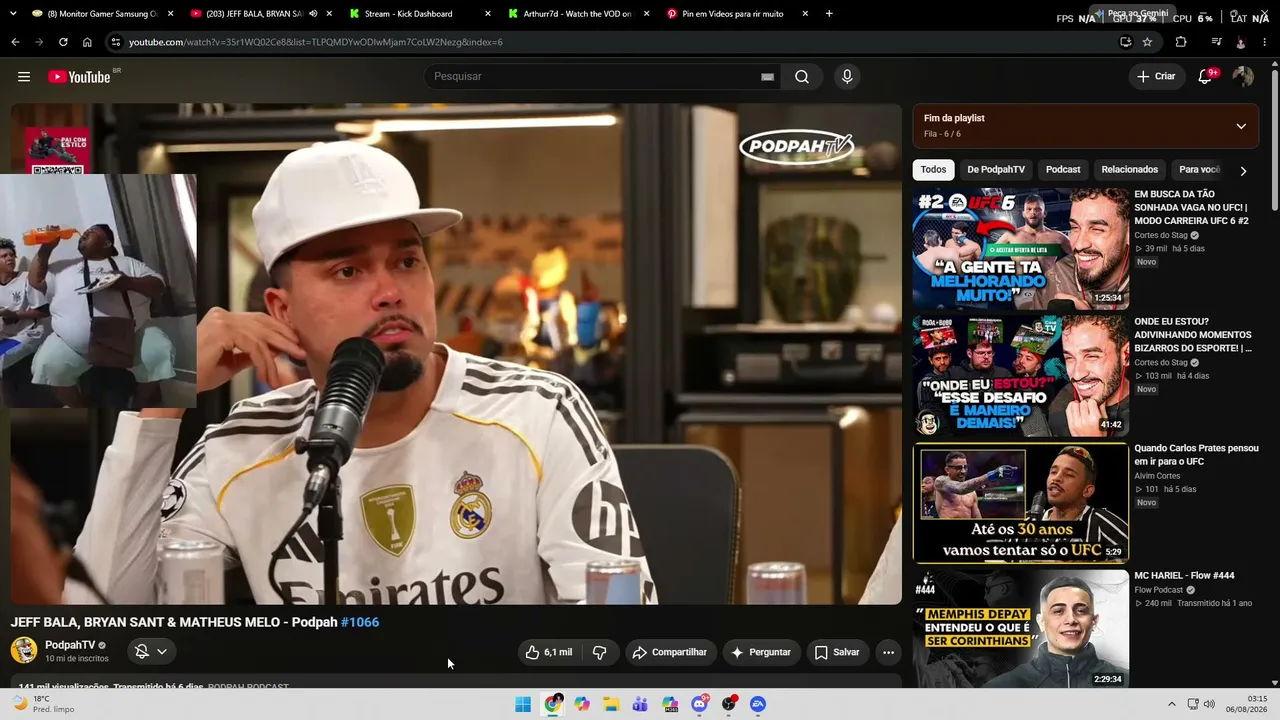The image size is (1280, 720).
Task: Expand the Fim da playlist panel
Action: coord(1241,126)
